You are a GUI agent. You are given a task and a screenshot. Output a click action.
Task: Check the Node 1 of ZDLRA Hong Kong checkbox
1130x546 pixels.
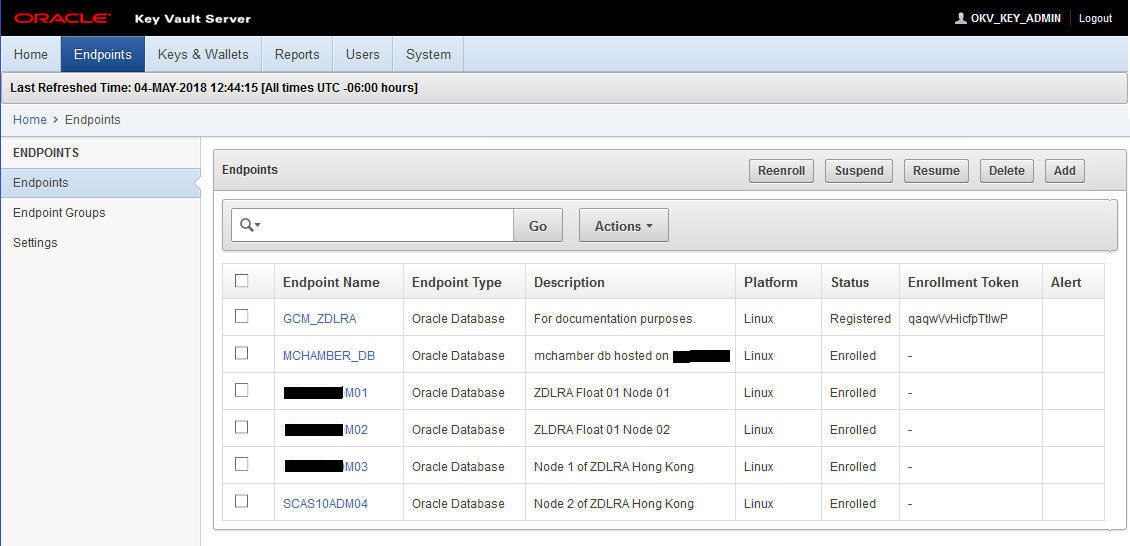pos(242,464)
